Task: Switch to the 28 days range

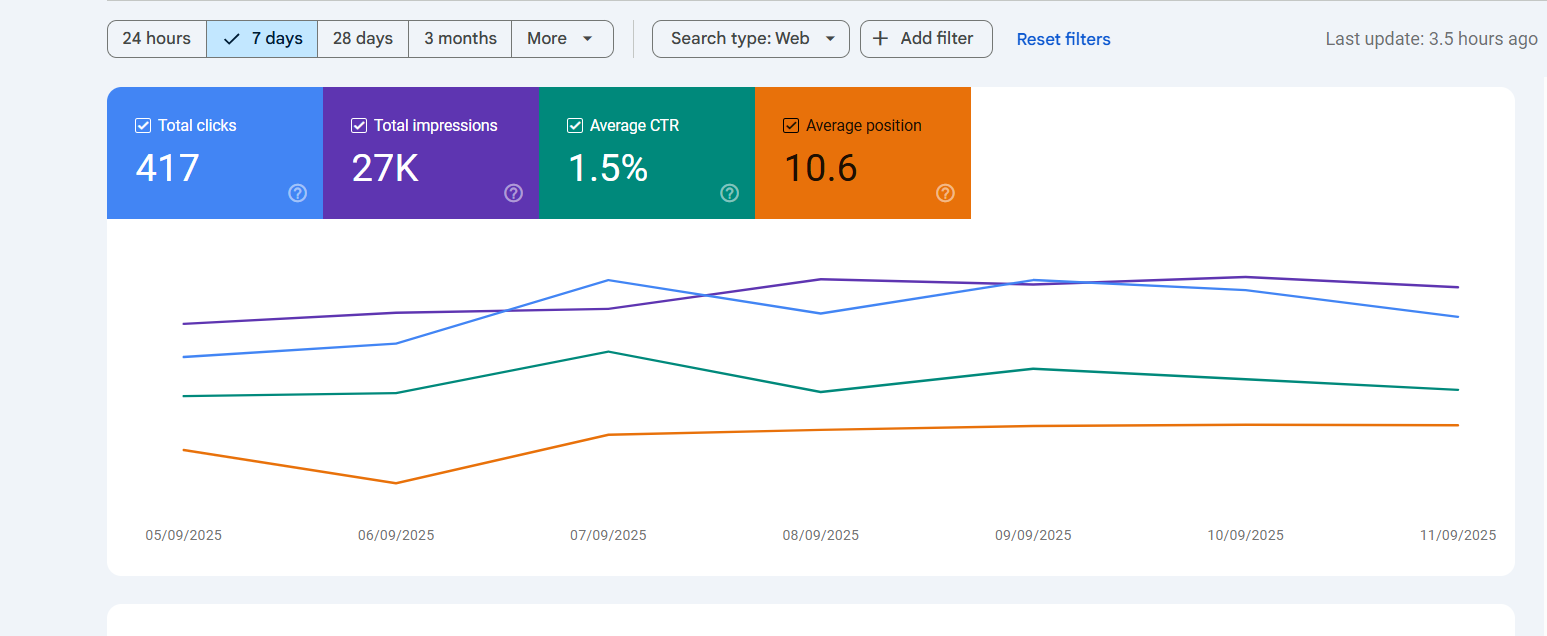Action: (x=362, y=39)
